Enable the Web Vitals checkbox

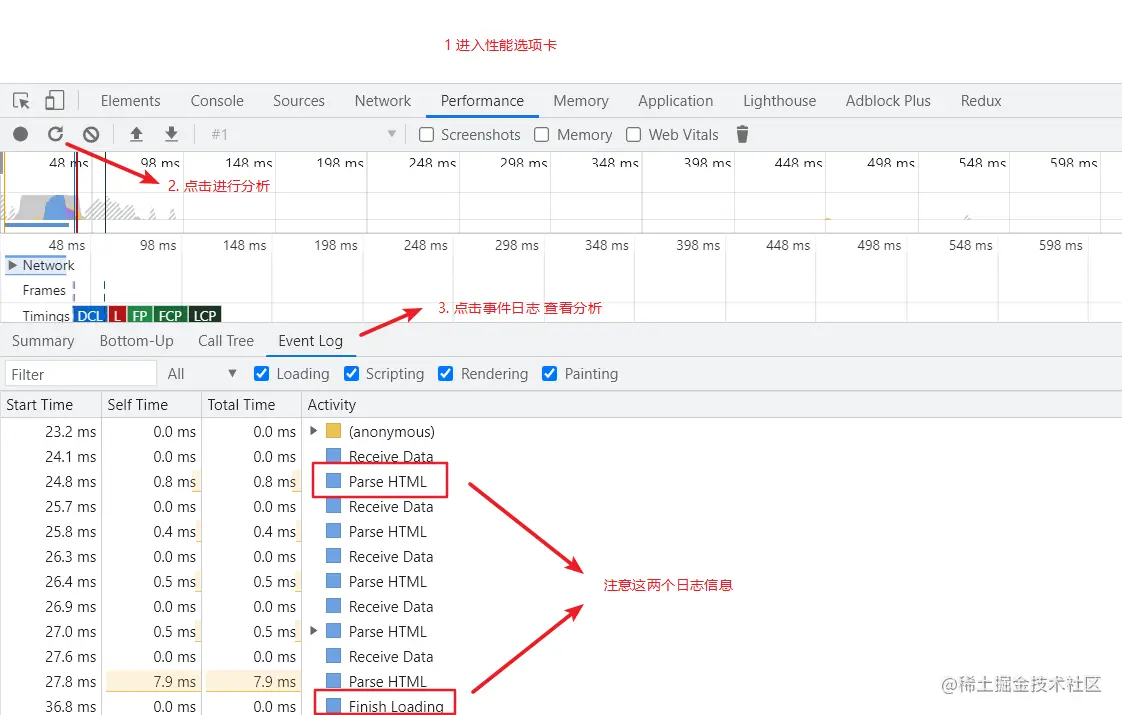[633, 135]
